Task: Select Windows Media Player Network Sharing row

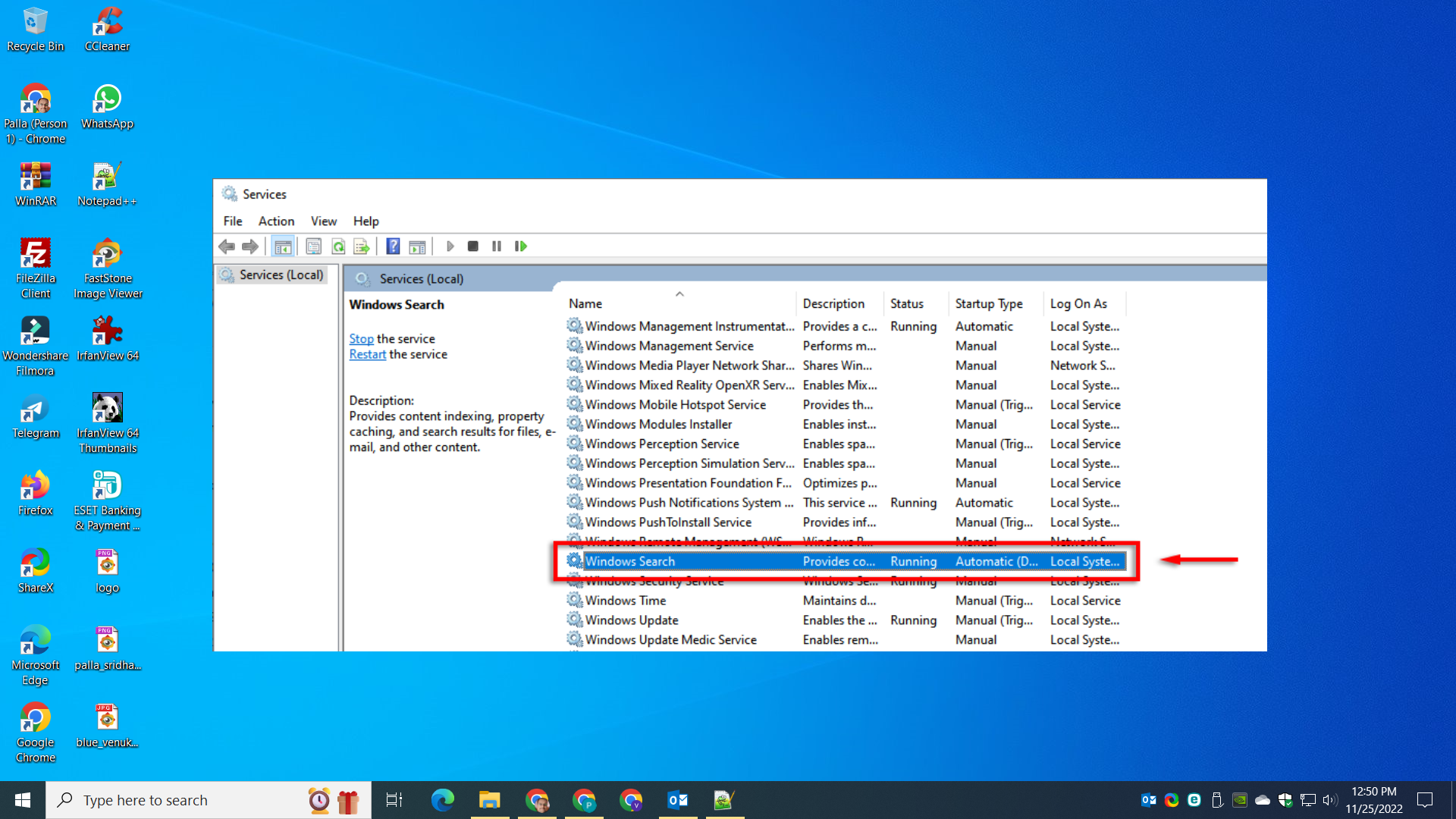Action: pos(846,366)
